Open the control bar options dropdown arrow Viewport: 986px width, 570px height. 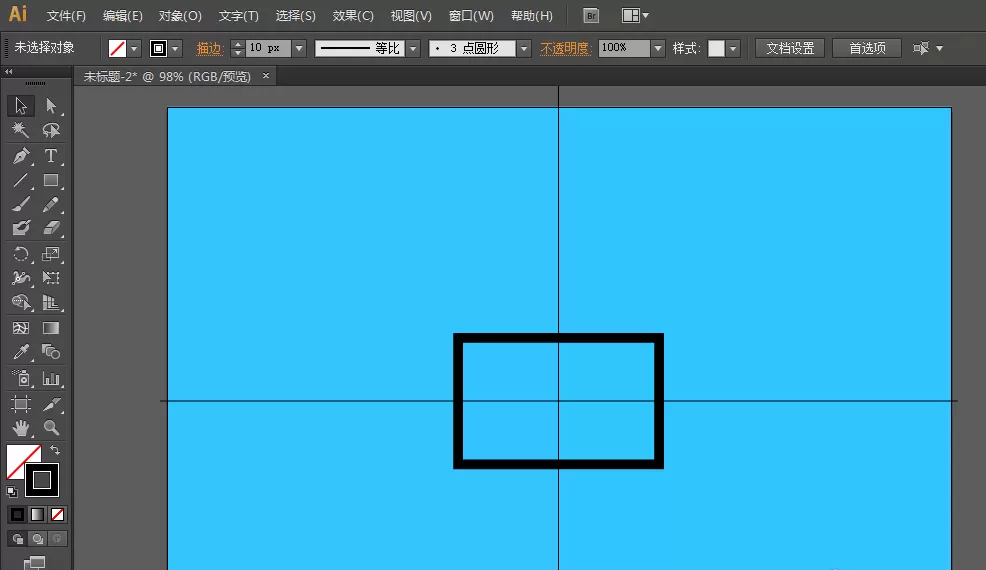click(939, 48)
